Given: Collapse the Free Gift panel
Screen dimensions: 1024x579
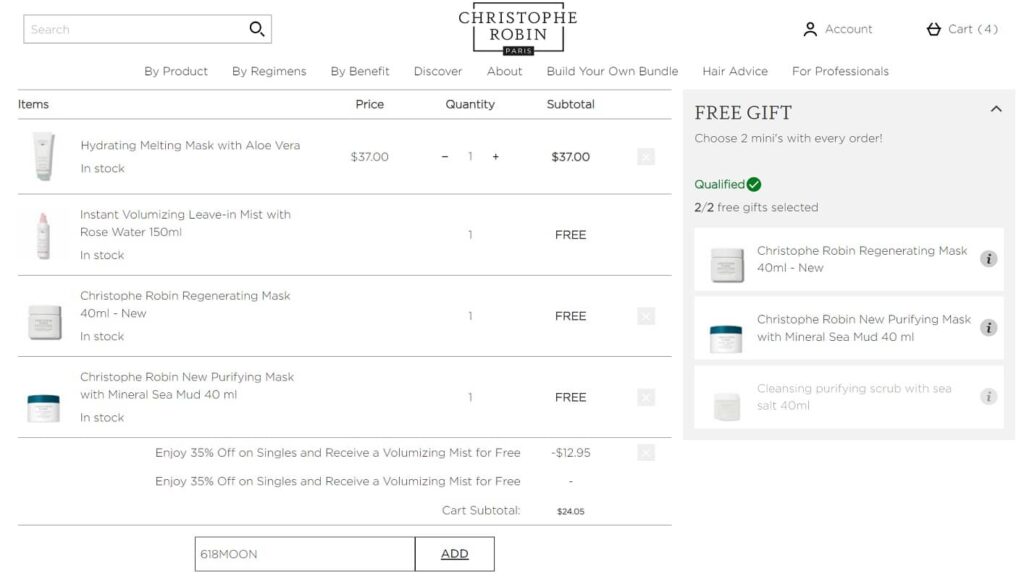Looking at the screenshot, I should pos(996,109).
